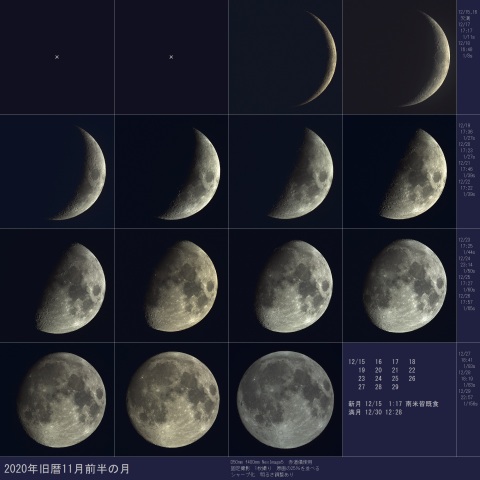Click date '25' in the date table
The width and height of the screenshot is (480, 480).
click(x=395, y=379)
